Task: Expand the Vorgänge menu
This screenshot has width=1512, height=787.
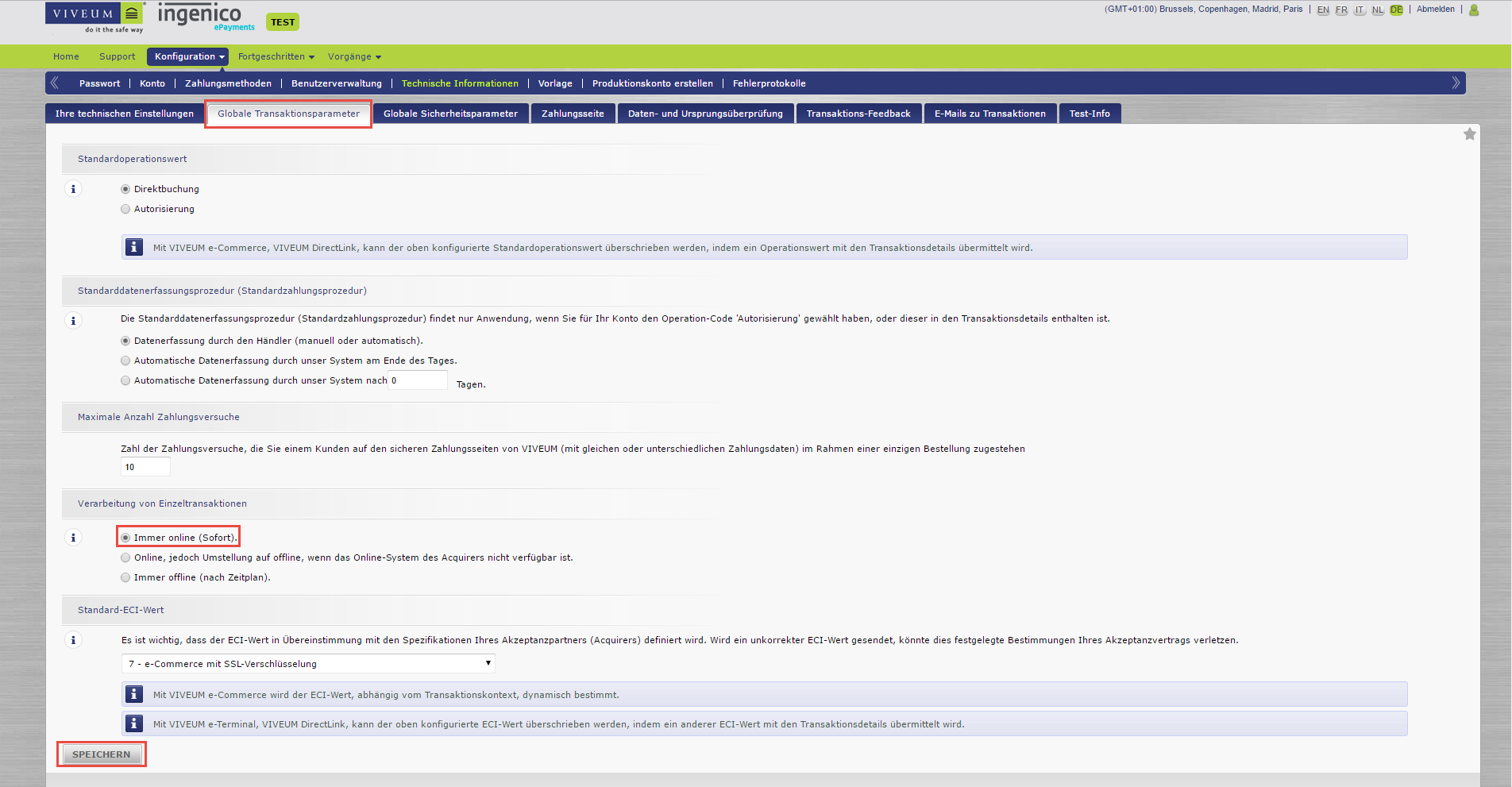Action: (354, 56)
